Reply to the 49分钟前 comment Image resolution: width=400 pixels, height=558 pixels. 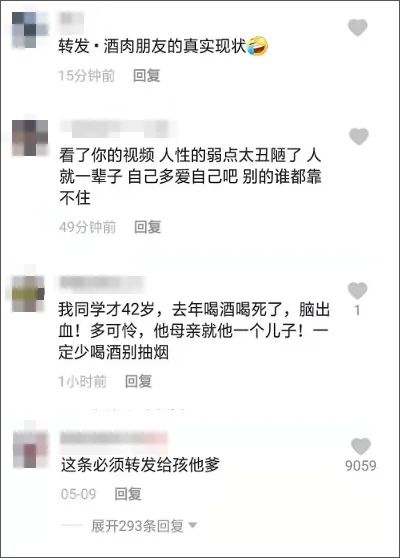pos(148,227)
